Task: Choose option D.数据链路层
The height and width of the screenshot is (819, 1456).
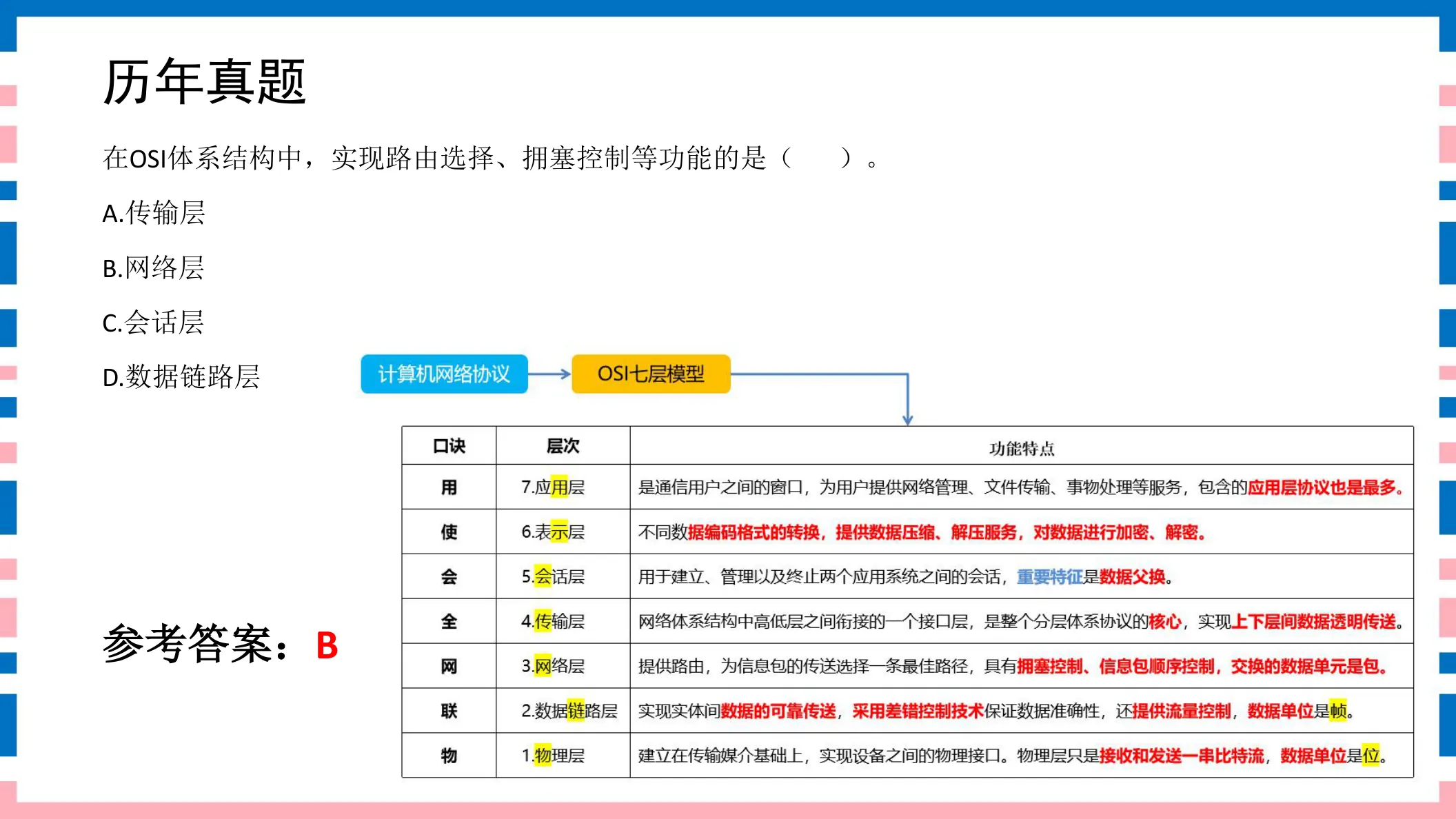Action: click(181, 377)
